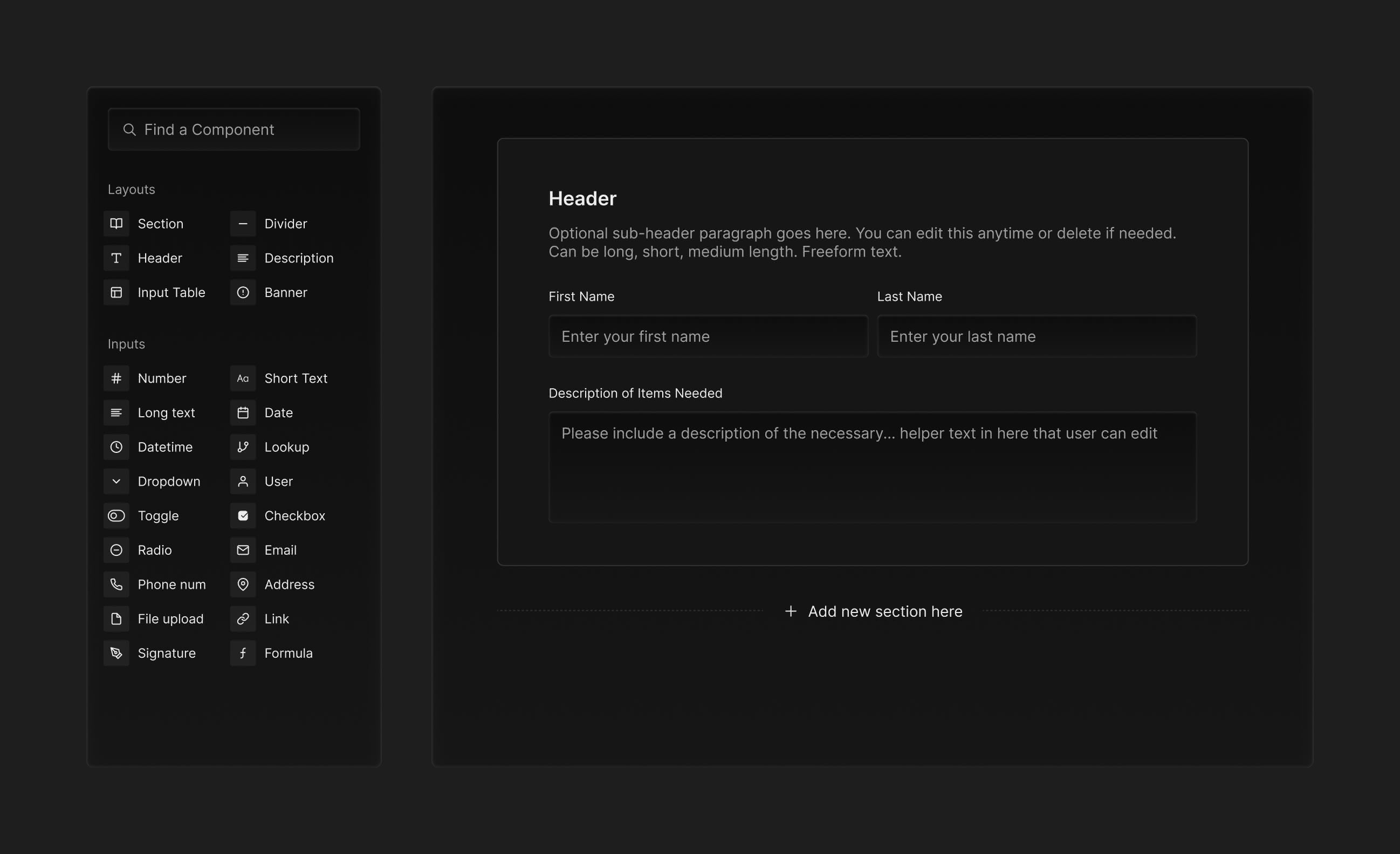Click Add new section here
The height and width of the screenshot is (854, 1400).
(873, 611)
